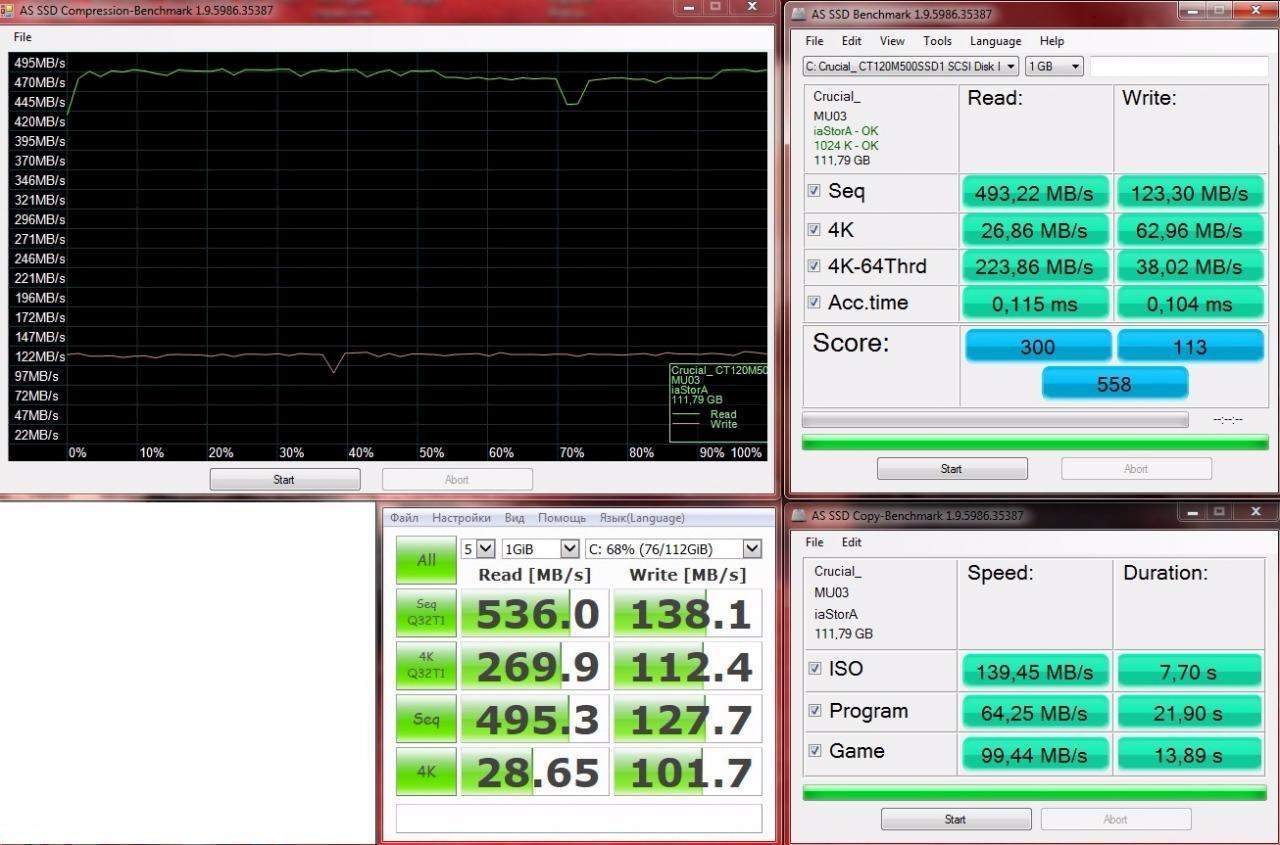The image size is (1280, 845).
Task: Expand the 1 GB test size dropdown
Action: click(1054, 67)
